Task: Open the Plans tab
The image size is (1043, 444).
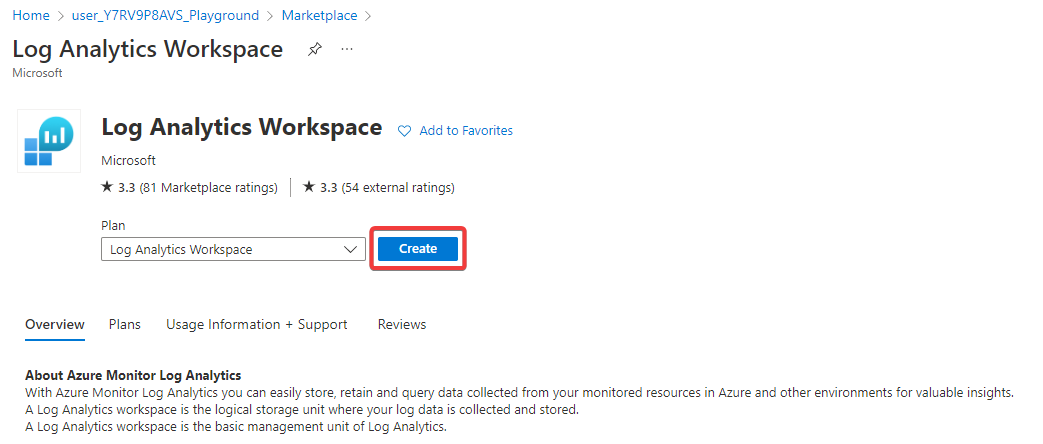Action: pyautogui.click(x=125, y=324)
